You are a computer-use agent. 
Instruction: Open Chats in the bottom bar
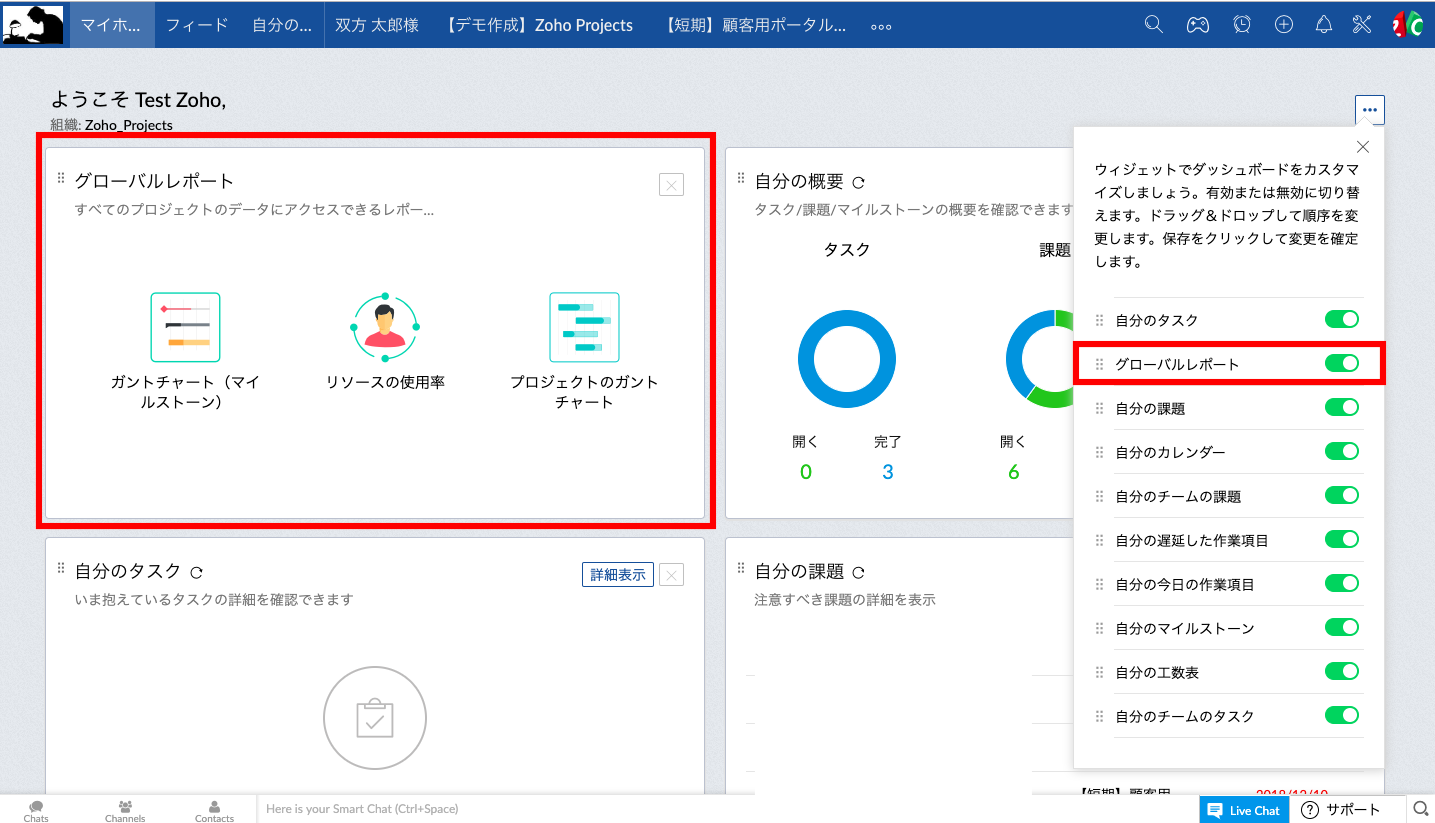[x=36, y=810]
